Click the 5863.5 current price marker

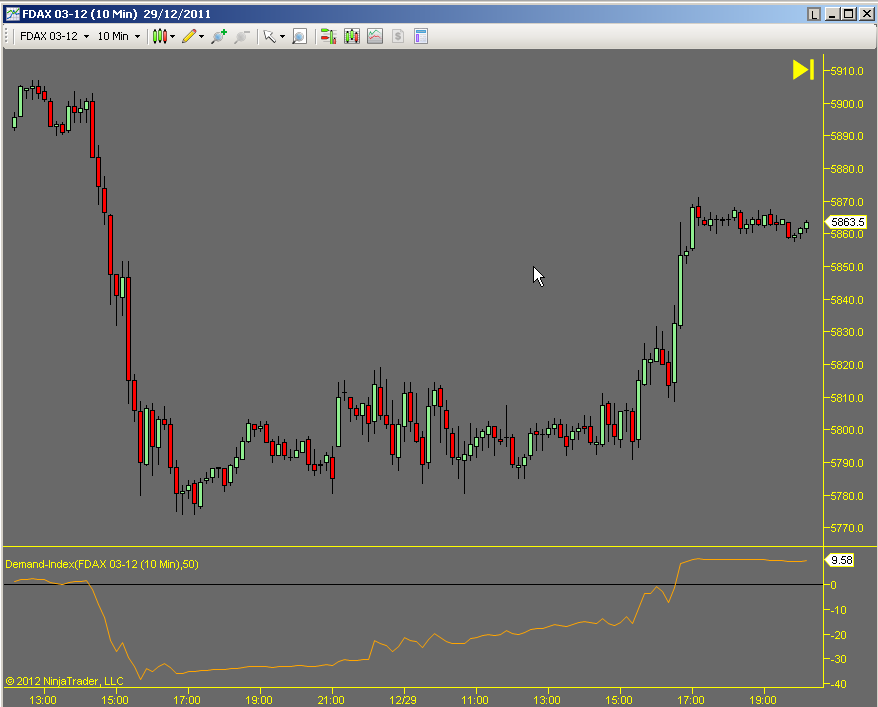point(846,222)
